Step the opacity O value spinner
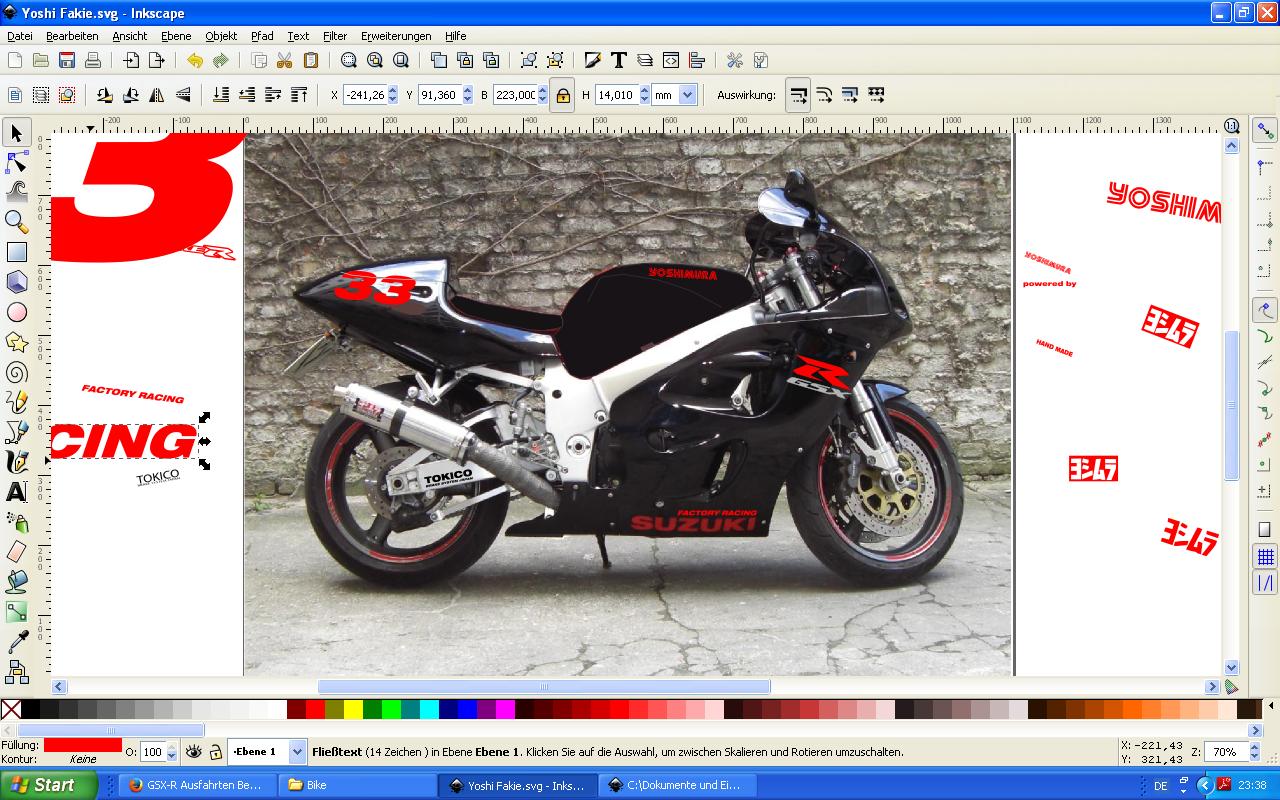Viewport: 1280px width, 800px height. pos(173,751)
